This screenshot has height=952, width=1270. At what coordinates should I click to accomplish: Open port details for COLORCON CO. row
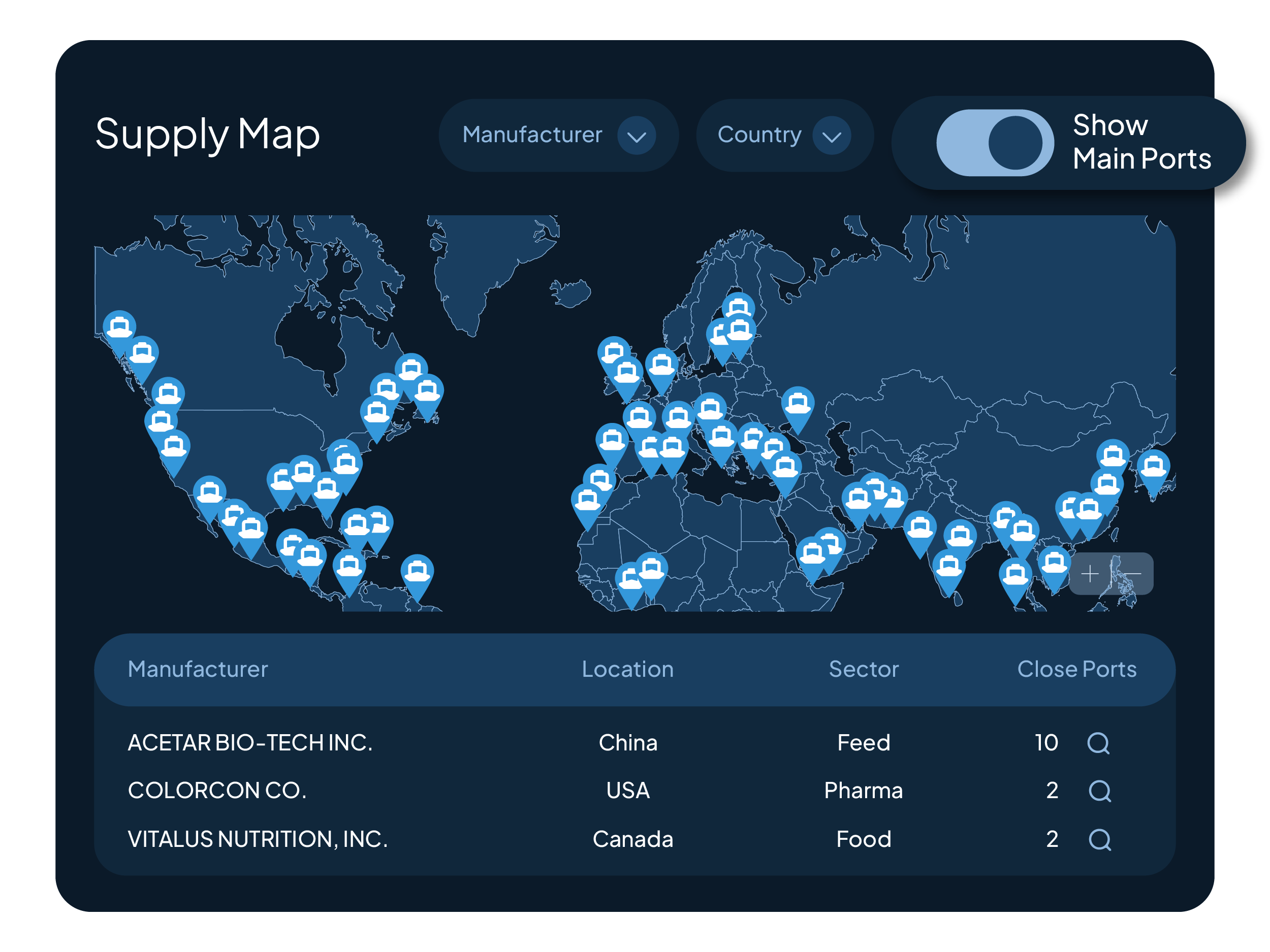[1099, 791]
